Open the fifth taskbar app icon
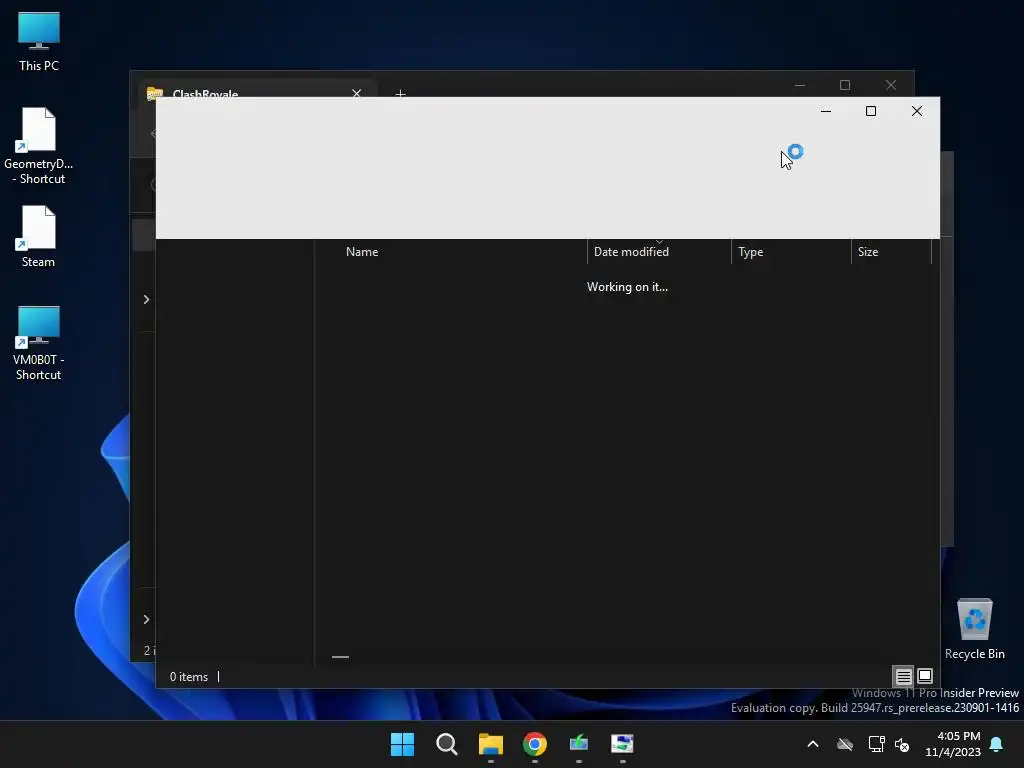This screenshot has width=1024, height=768. tap(579, 744)
